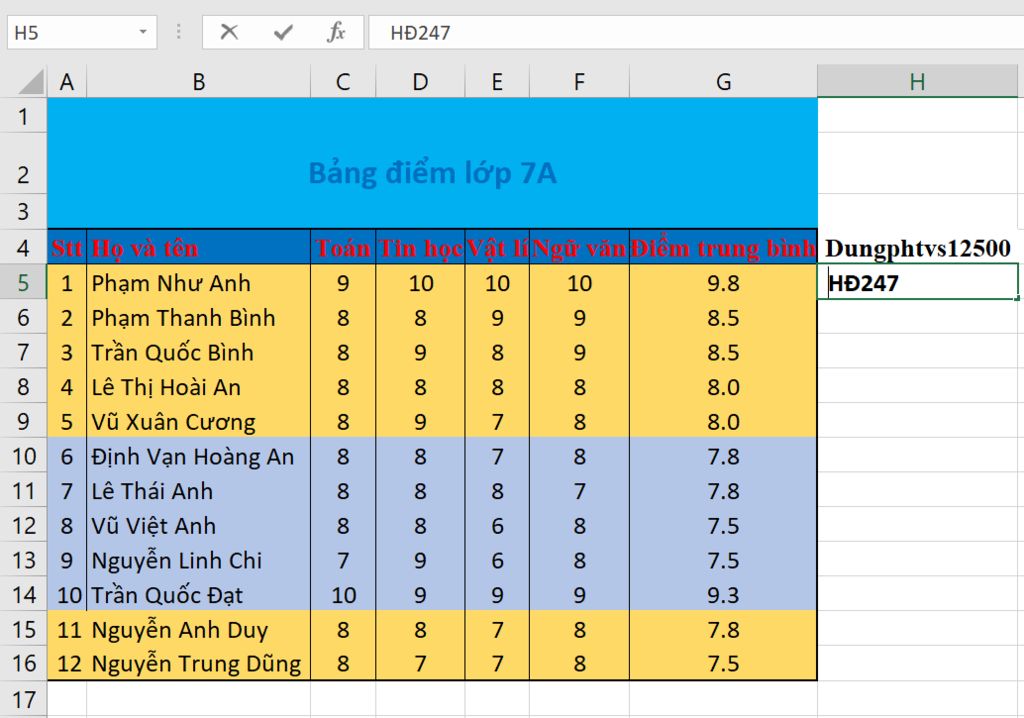Click cell containing 'Dungphtvs12500'
1024x718 pixels.
click(918, 248)
